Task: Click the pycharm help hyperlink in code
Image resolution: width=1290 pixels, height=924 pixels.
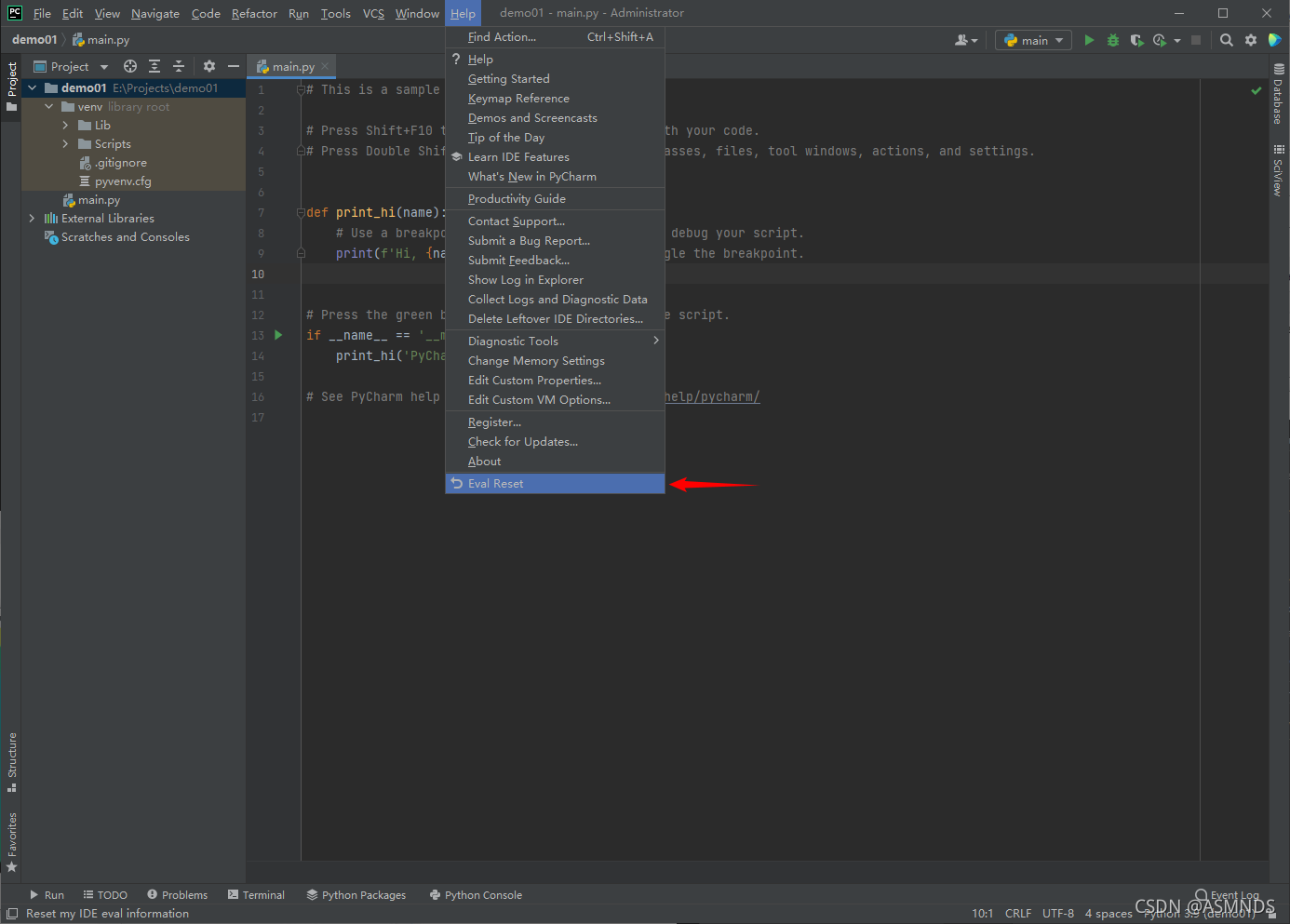Action: 712,397
